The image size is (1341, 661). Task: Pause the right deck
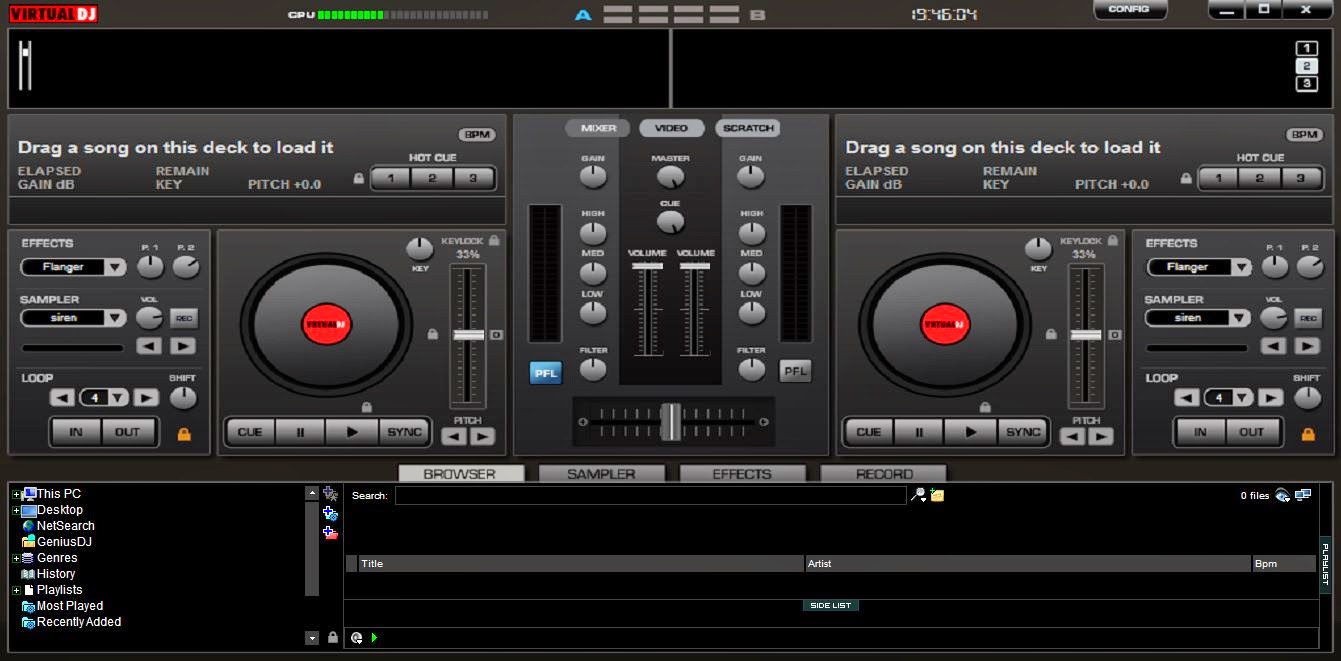920,432
